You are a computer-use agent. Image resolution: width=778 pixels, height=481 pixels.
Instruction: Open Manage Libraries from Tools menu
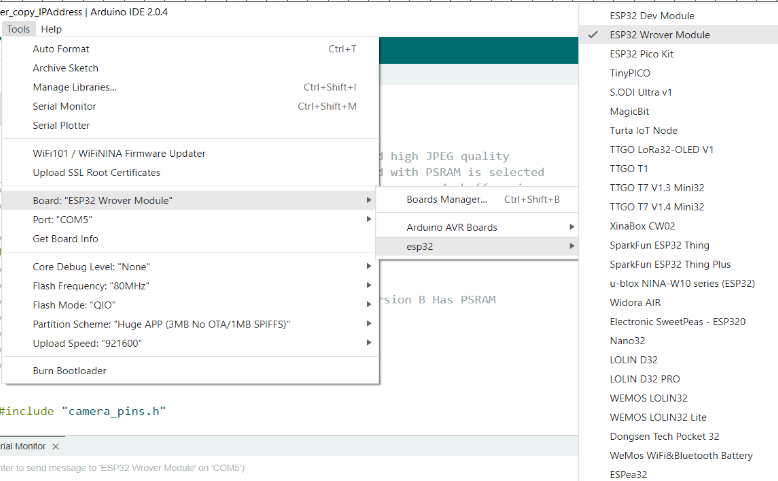coord(74,87)
